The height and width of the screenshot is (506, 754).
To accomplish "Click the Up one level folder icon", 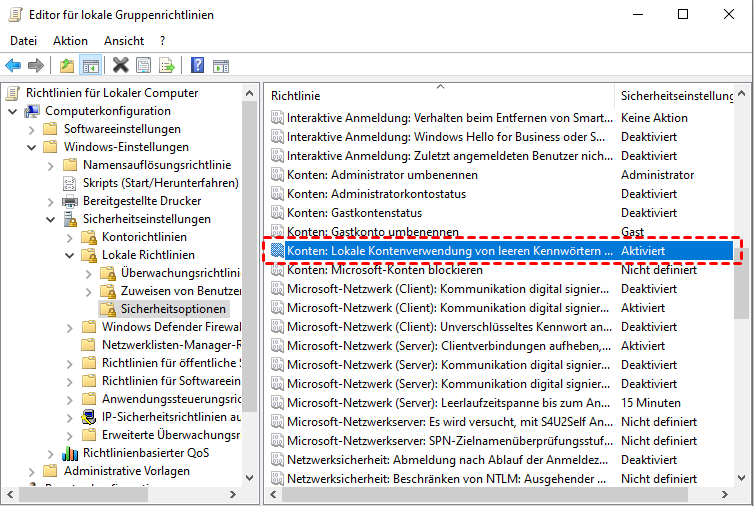I will point(67,66).
